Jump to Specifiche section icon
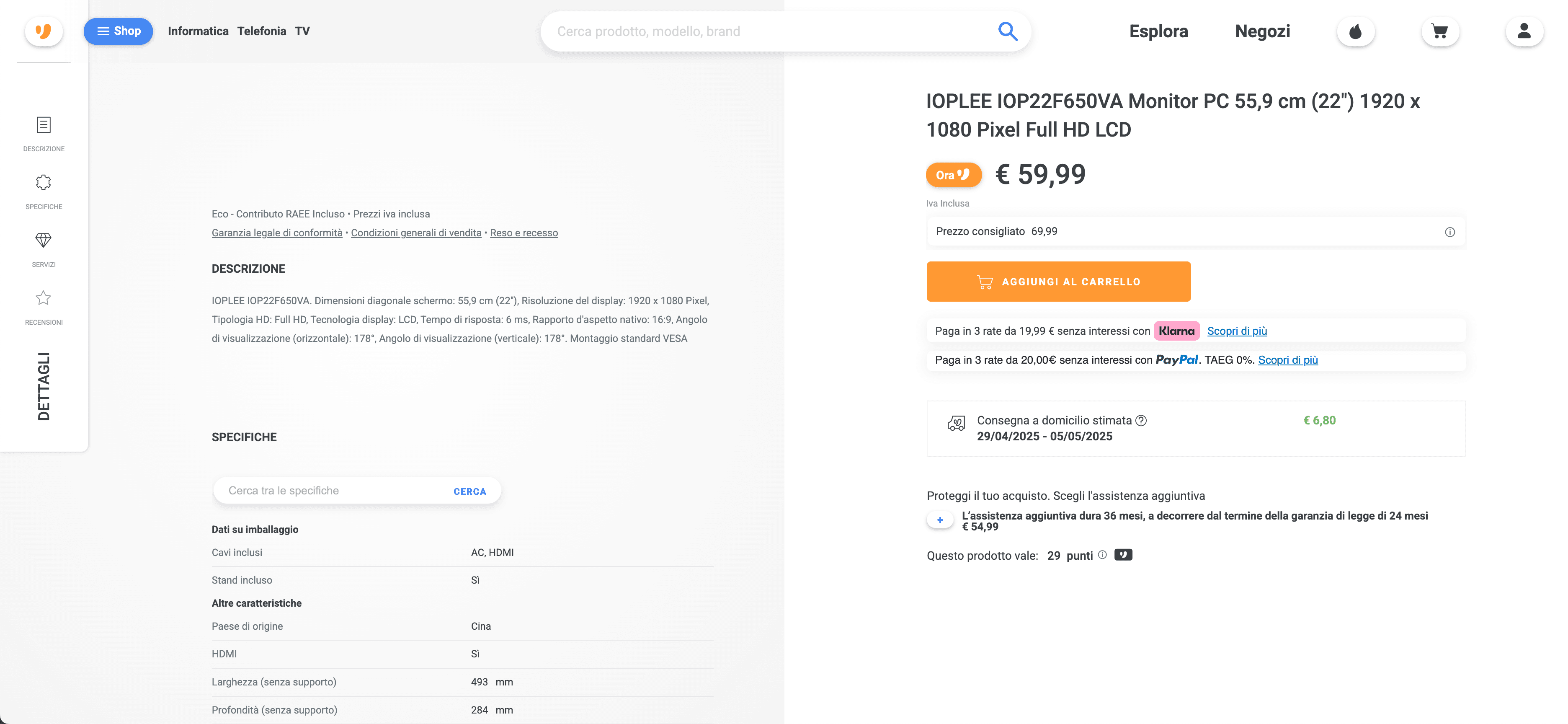Screen dimensions: 1568x724 (x=43, y=183)
